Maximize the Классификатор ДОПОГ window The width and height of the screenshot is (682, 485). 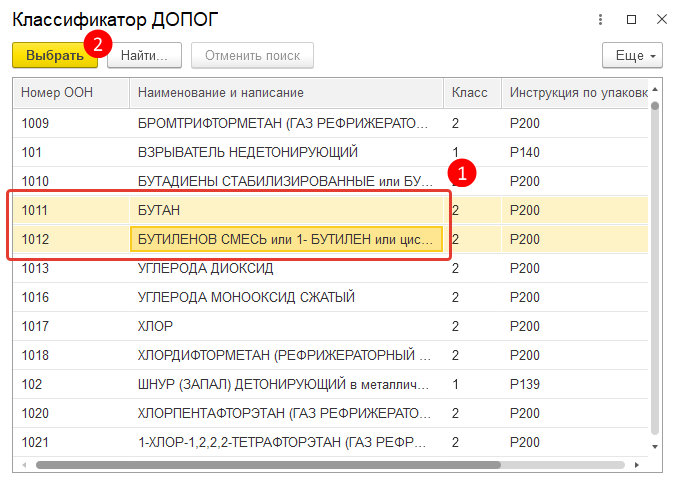point(631,19)
